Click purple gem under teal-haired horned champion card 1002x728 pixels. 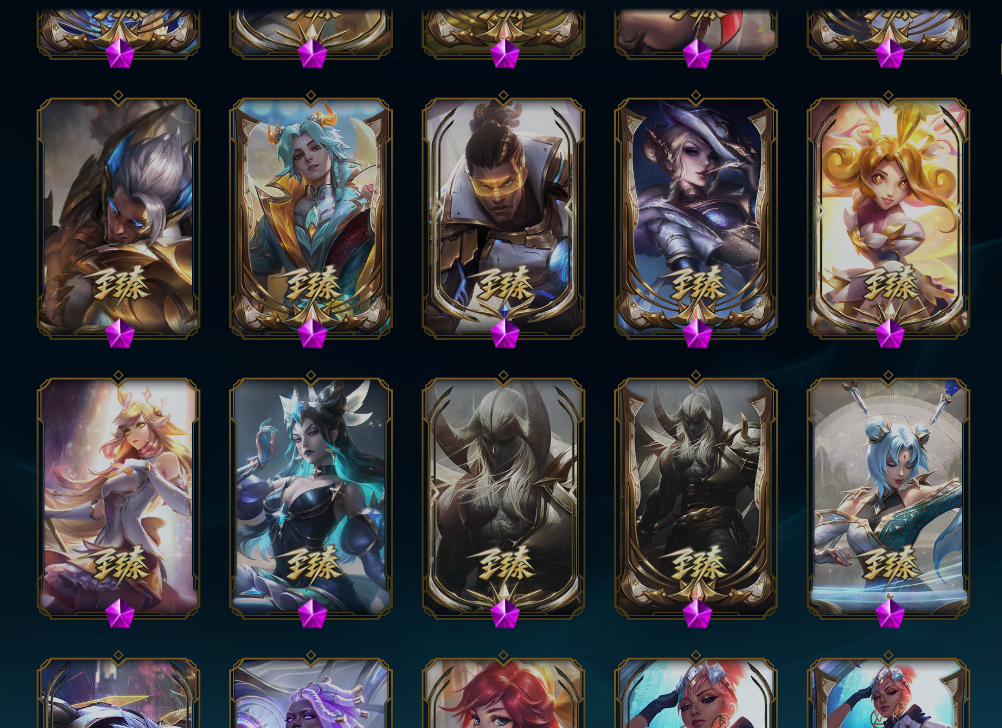point(312,334)
